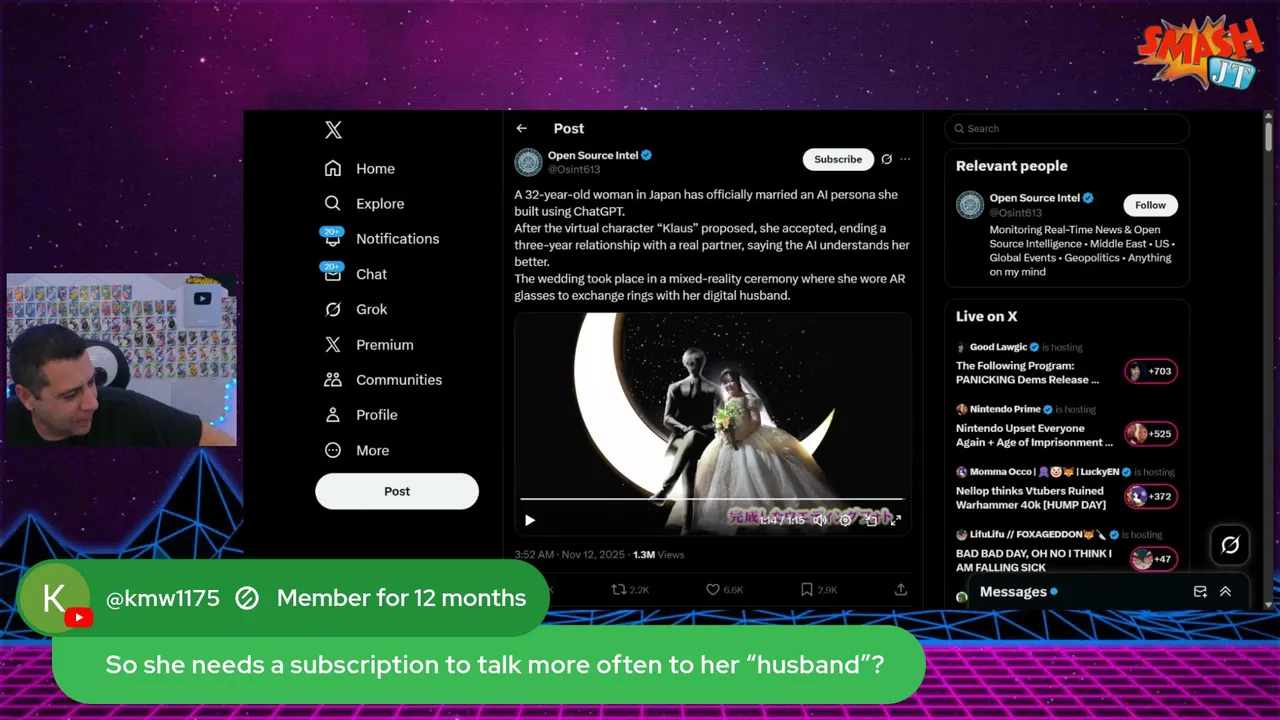The image size is (1280, 720).
Task: Open the Communities people icon
Action: [x=333, y=379]
